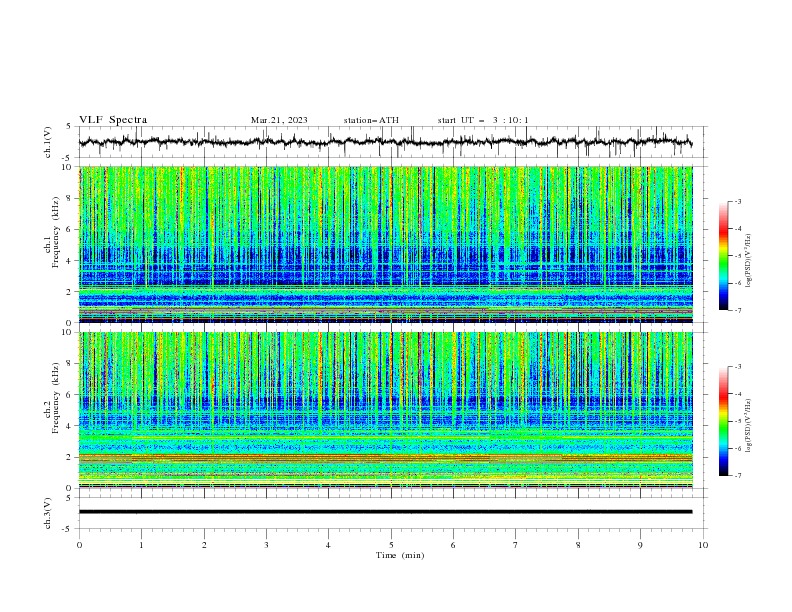The image size is (792, 612).
Task: Click the 'station=ATH' label
Action: click(x=371, y=120)
